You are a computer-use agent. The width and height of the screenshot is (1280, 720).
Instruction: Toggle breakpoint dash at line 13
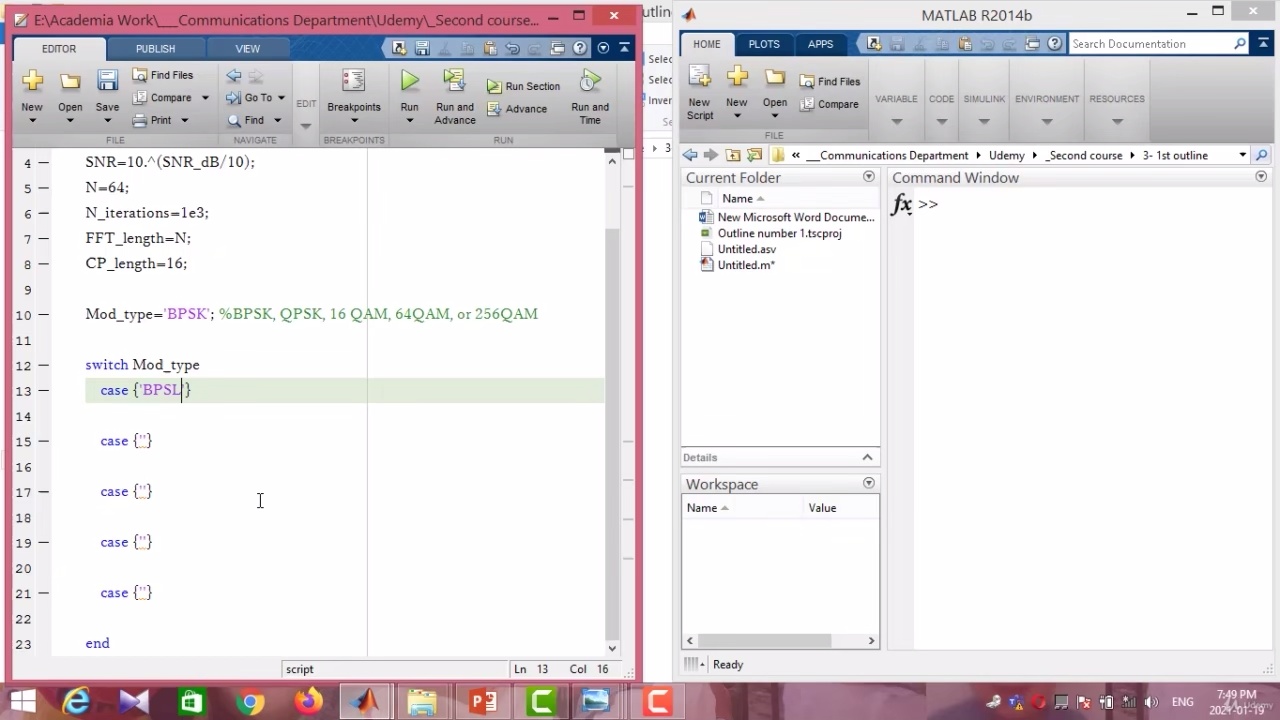tap(43, 391)
